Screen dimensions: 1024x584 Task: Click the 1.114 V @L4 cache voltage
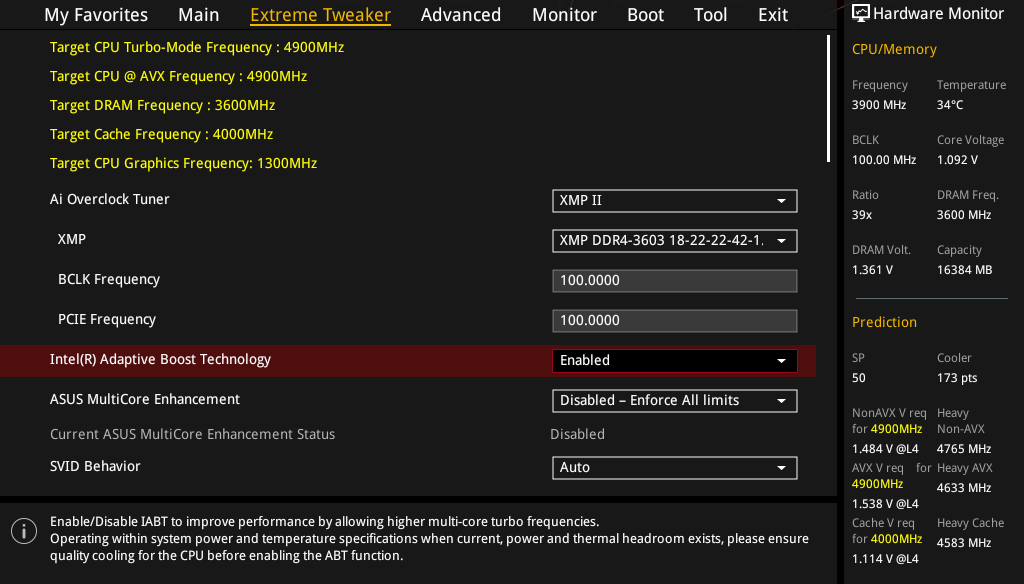tap(885, 559)
